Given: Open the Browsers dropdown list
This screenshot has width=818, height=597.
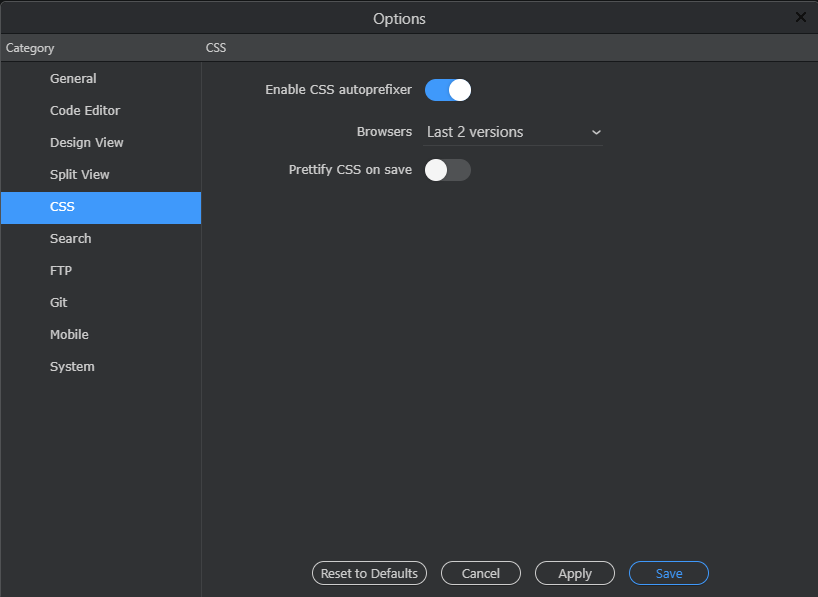Looking at the screenshot, I should point(513,132).
